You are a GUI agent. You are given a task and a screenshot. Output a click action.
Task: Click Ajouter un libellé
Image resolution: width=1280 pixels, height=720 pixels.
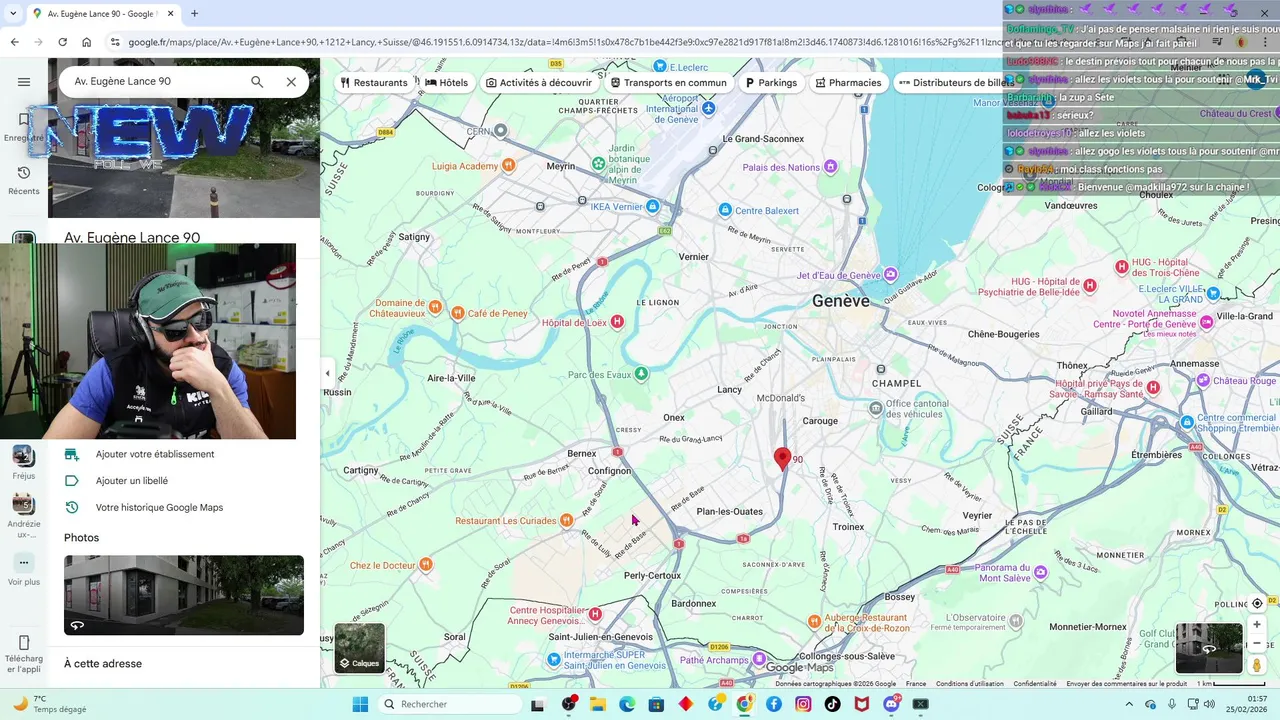coord(132,481)
